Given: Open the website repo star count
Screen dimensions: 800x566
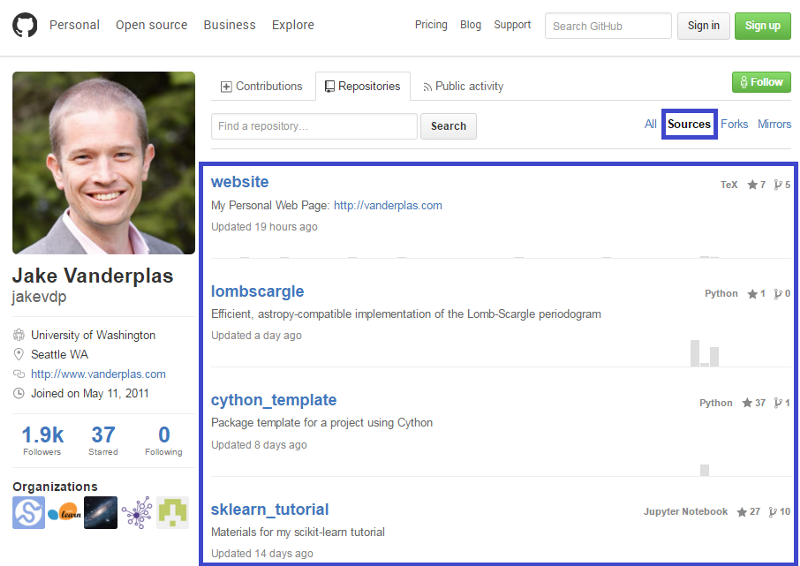Looking at the screenshot, I should pos(756,185).
